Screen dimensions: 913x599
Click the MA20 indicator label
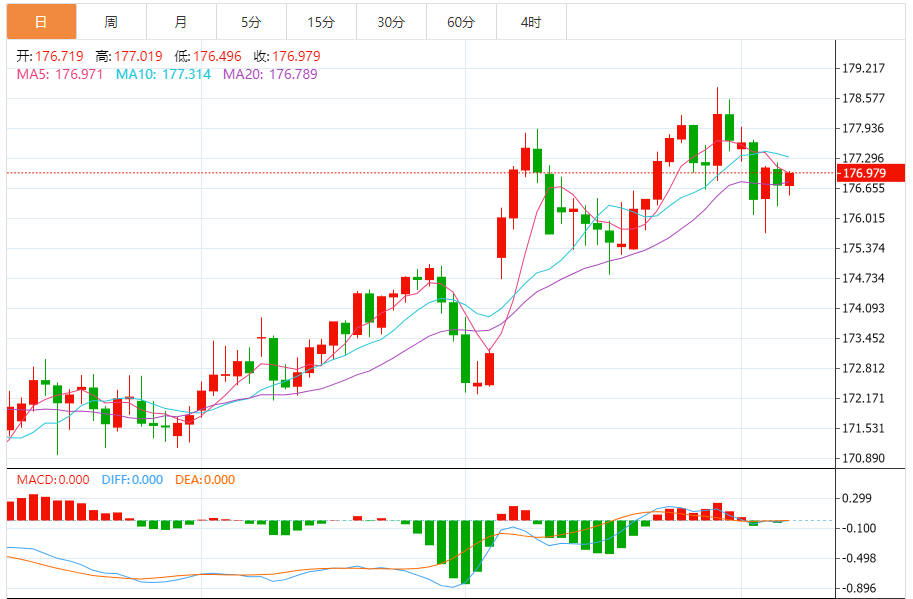(x=270, y=74)
